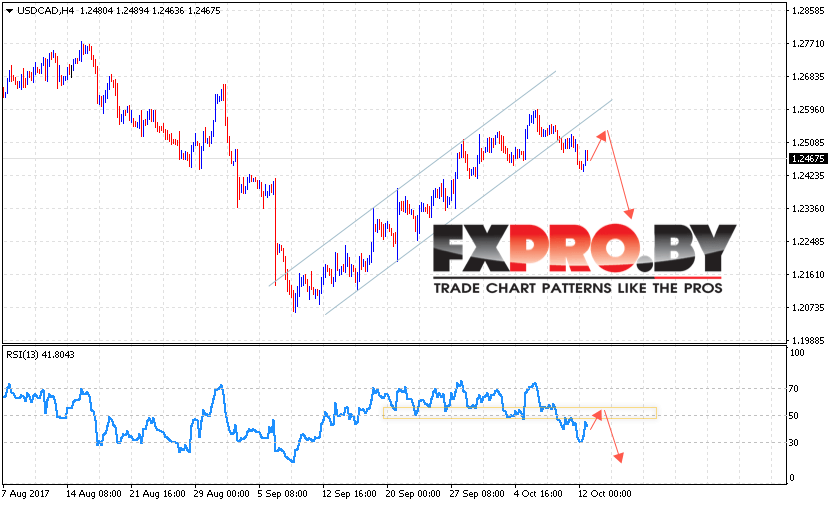Click the 1.20735 price axis label
The width and height of the screenshot is (829, 505).
(808, 307)
